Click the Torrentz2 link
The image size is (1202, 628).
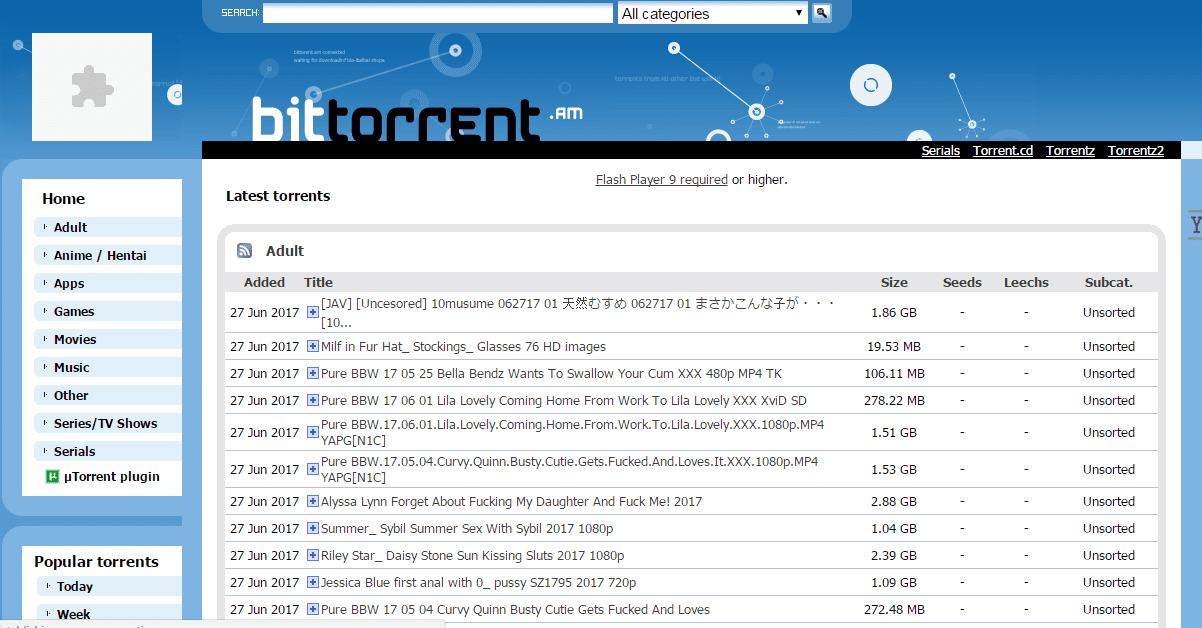1136,151
